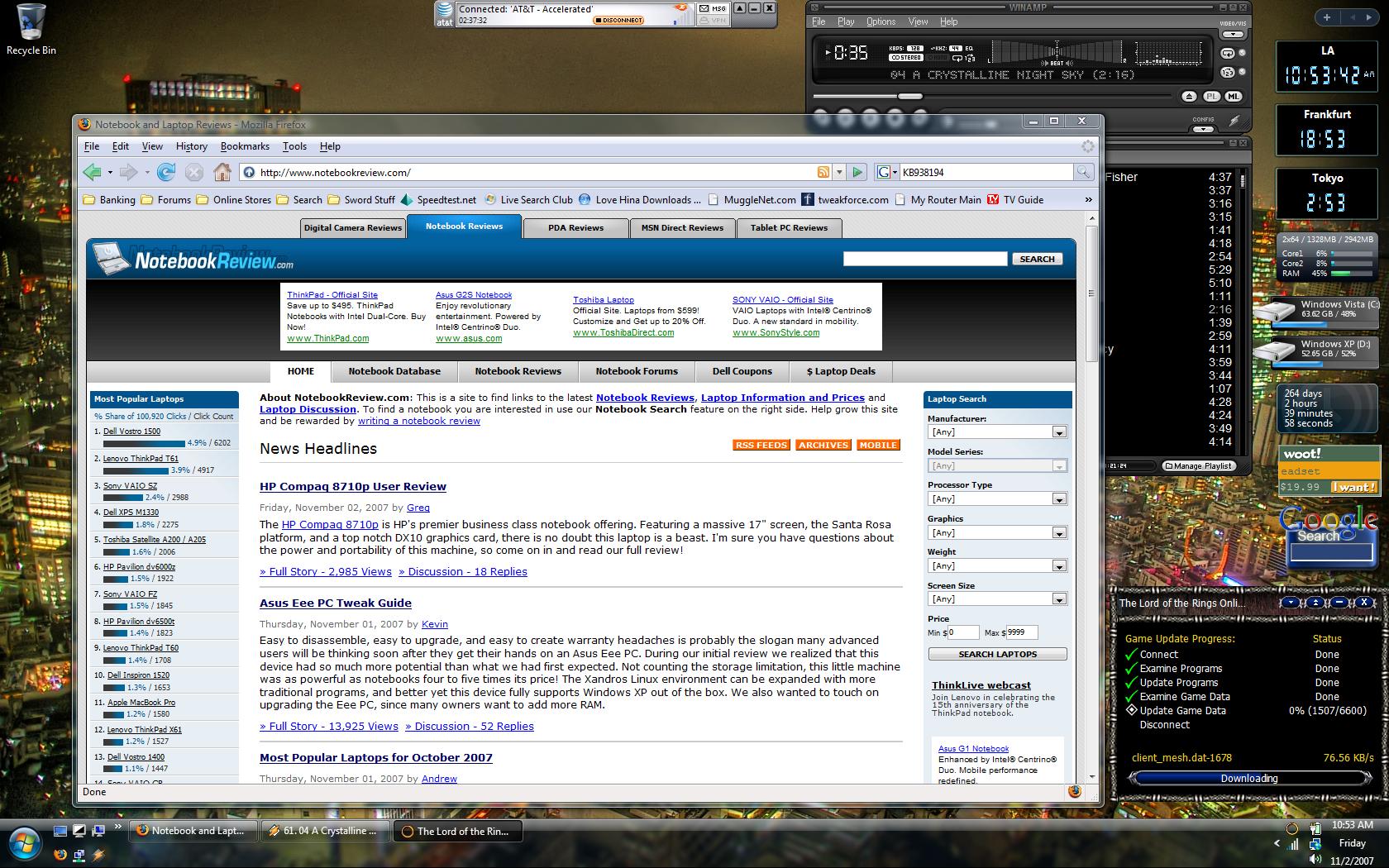Open the History menu in Firefox
The width and height of the screenshot is (1389, 868).
click(x=192, y=146)
